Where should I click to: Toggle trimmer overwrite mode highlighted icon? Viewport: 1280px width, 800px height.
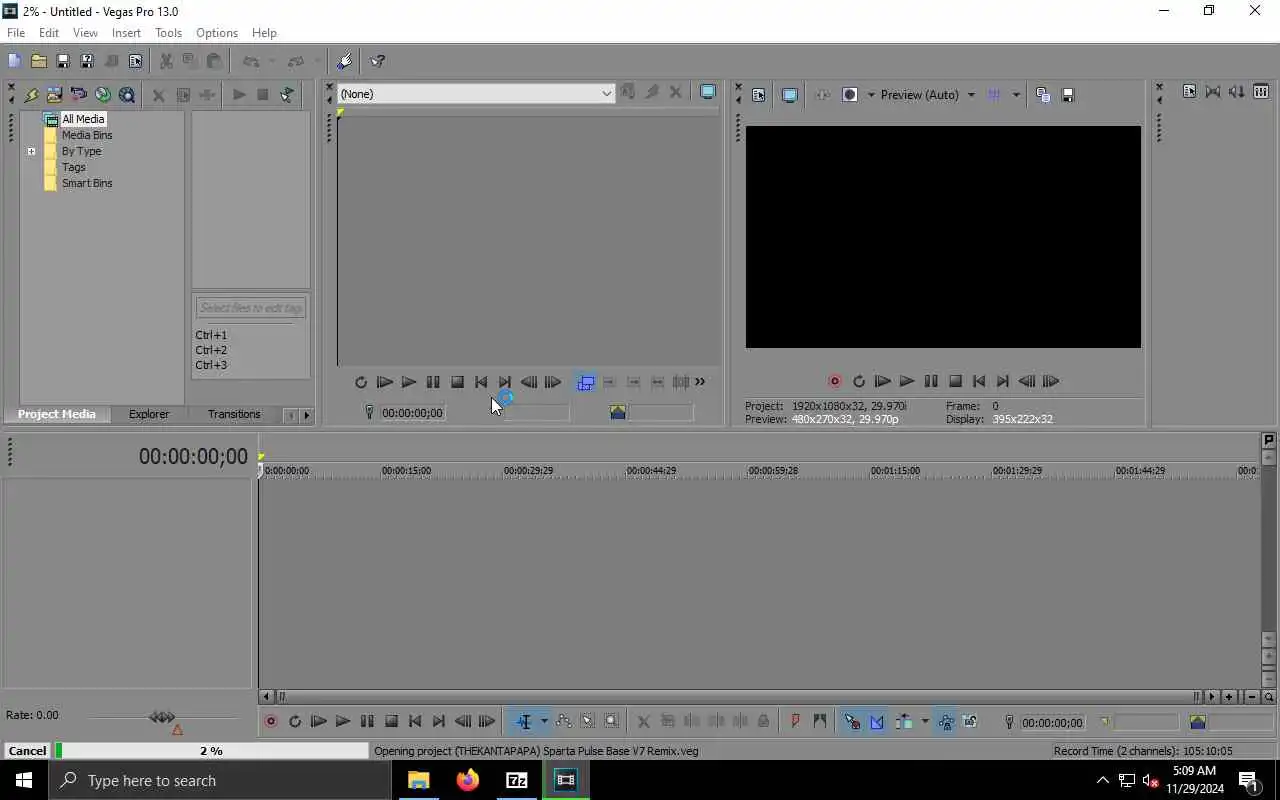[586, 382]
